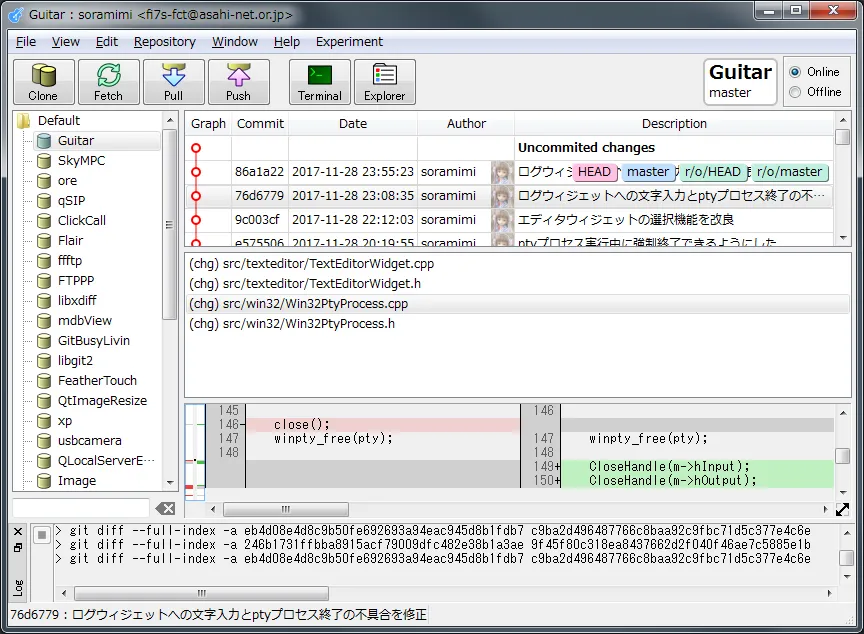Push commits using the Push button
Viewport: 864px width, 634px height.
coord(238,82)
